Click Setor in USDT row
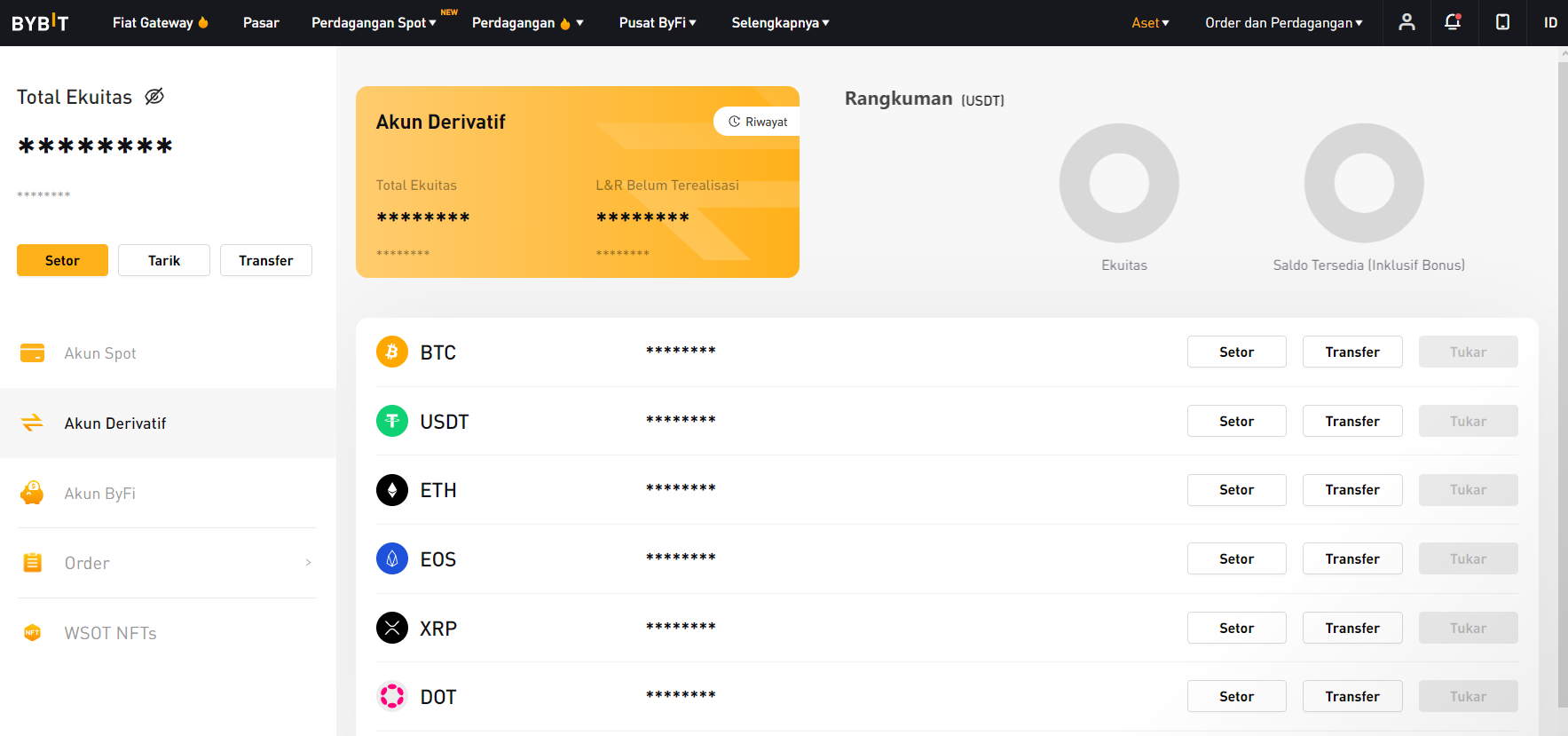 1236,421
